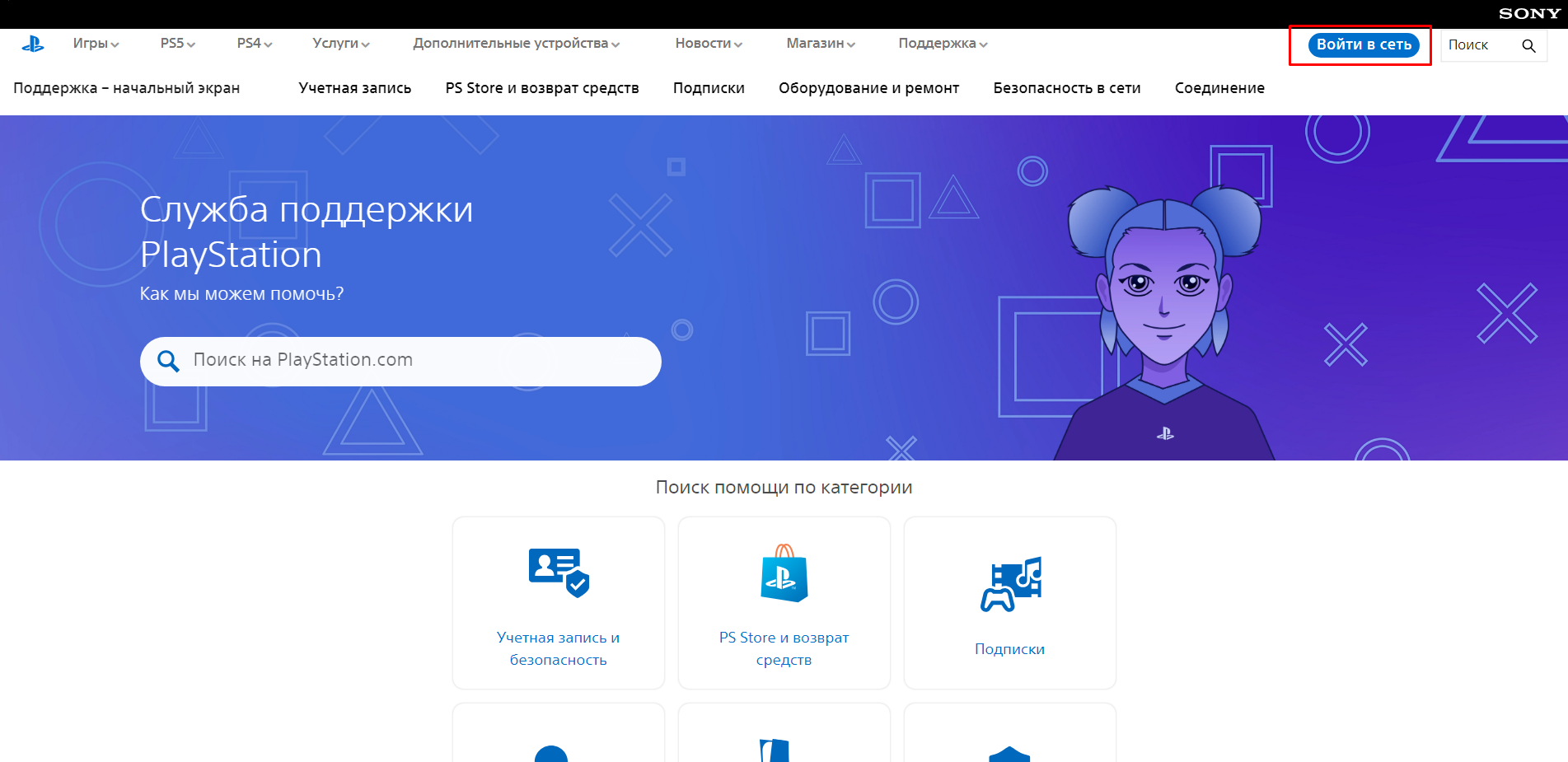Click the SONY logo at top right

(x=1529, y=13)
